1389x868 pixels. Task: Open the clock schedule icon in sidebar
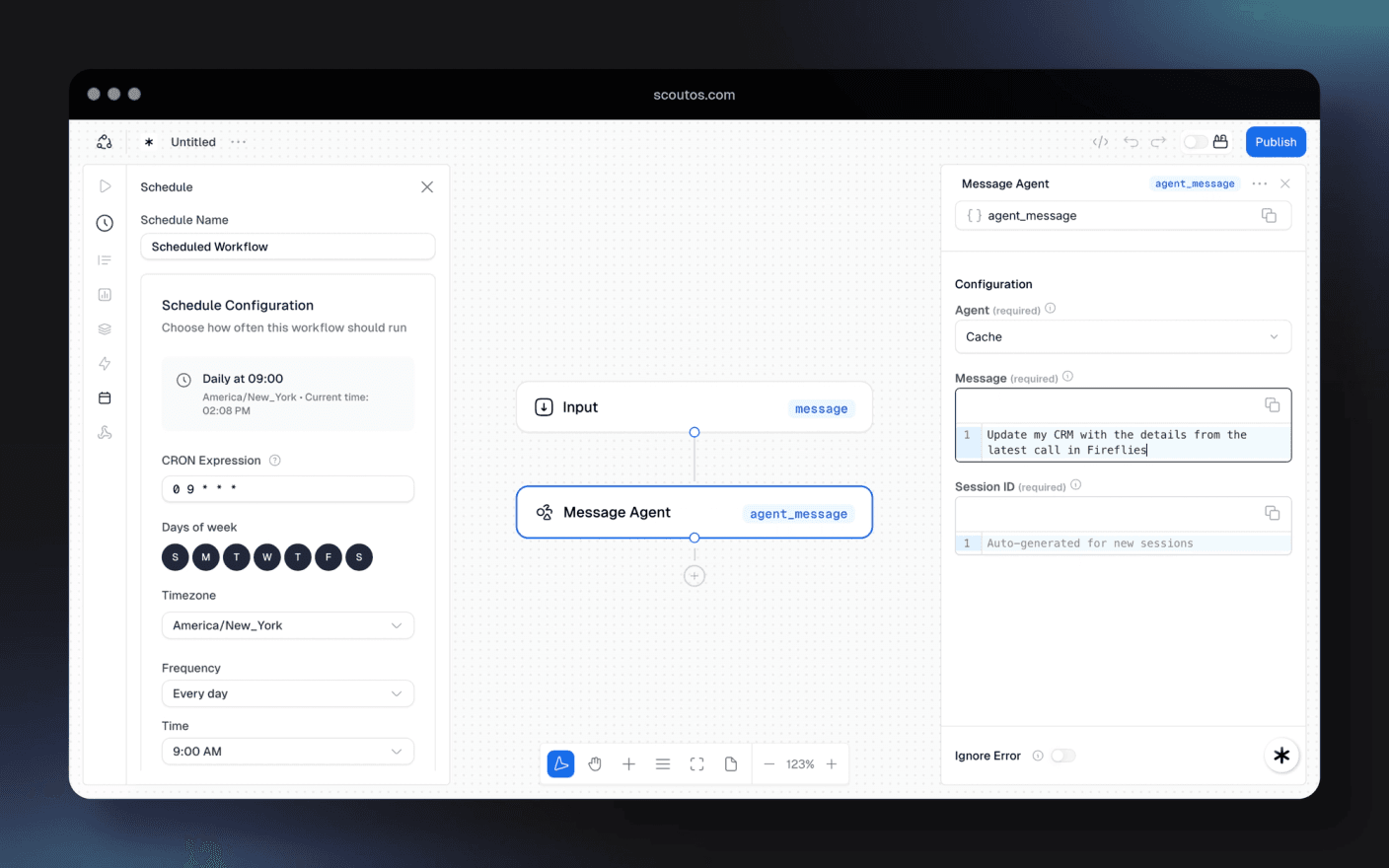[105, 223]
